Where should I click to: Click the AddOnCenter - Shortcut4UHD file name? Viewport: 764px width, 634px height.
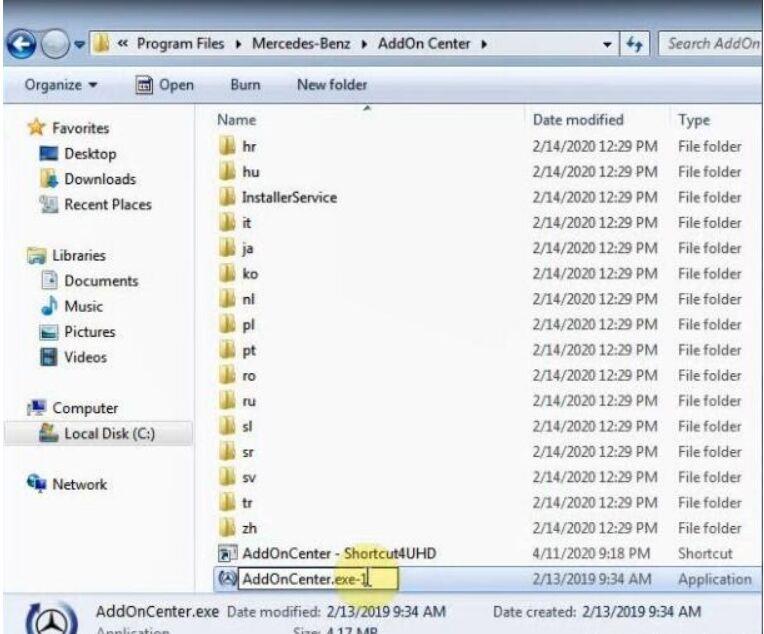pos(339,554)
